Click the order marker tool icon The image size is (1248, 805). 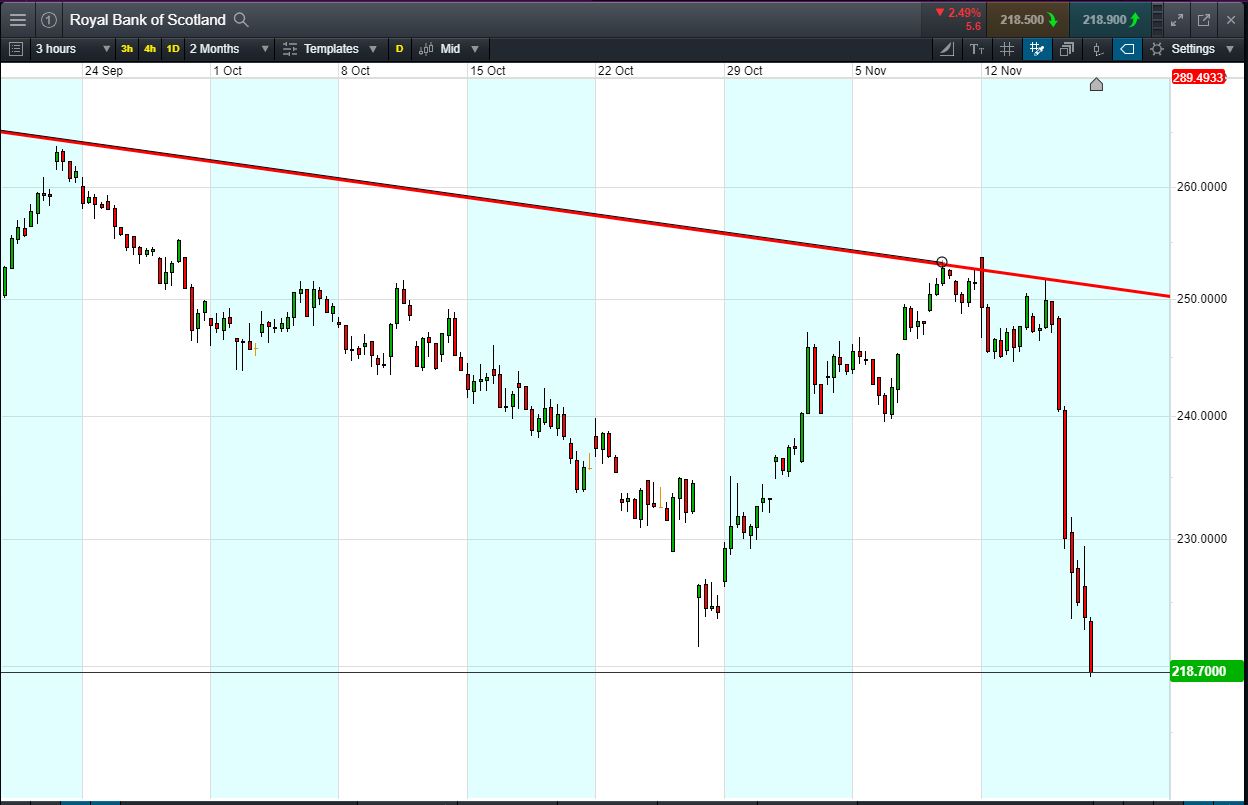pyautogui.click(x=1097, y=48)
